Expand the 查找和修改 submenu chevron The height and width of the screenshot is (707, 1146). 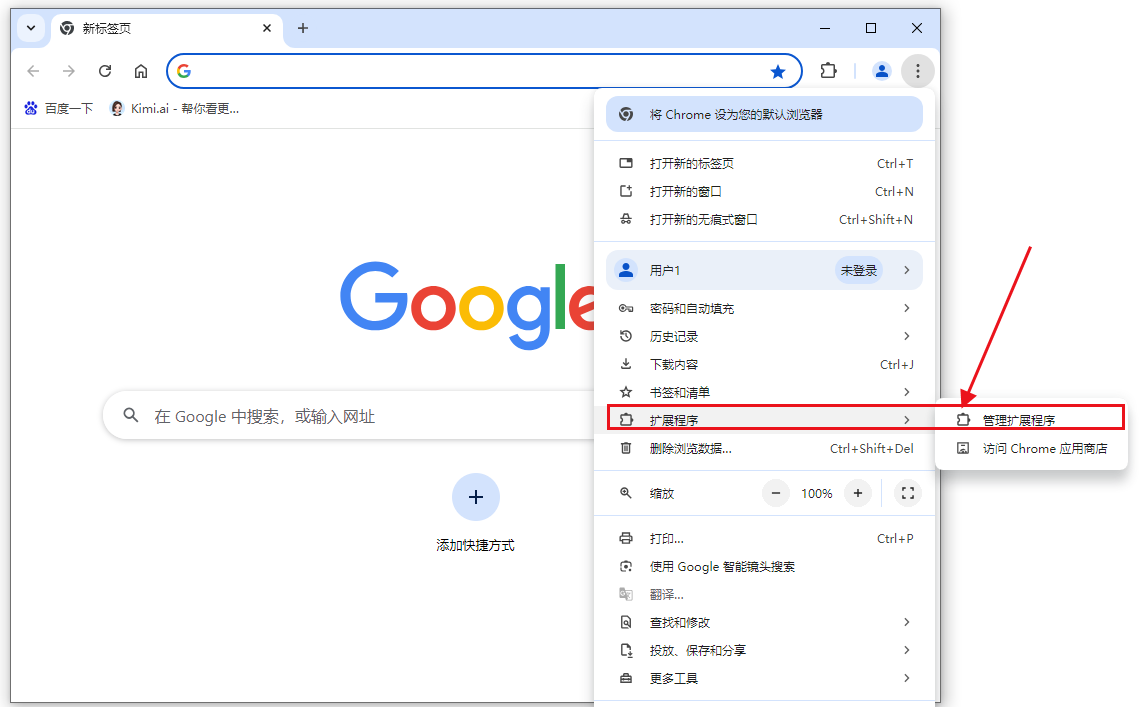pos(906,622)
